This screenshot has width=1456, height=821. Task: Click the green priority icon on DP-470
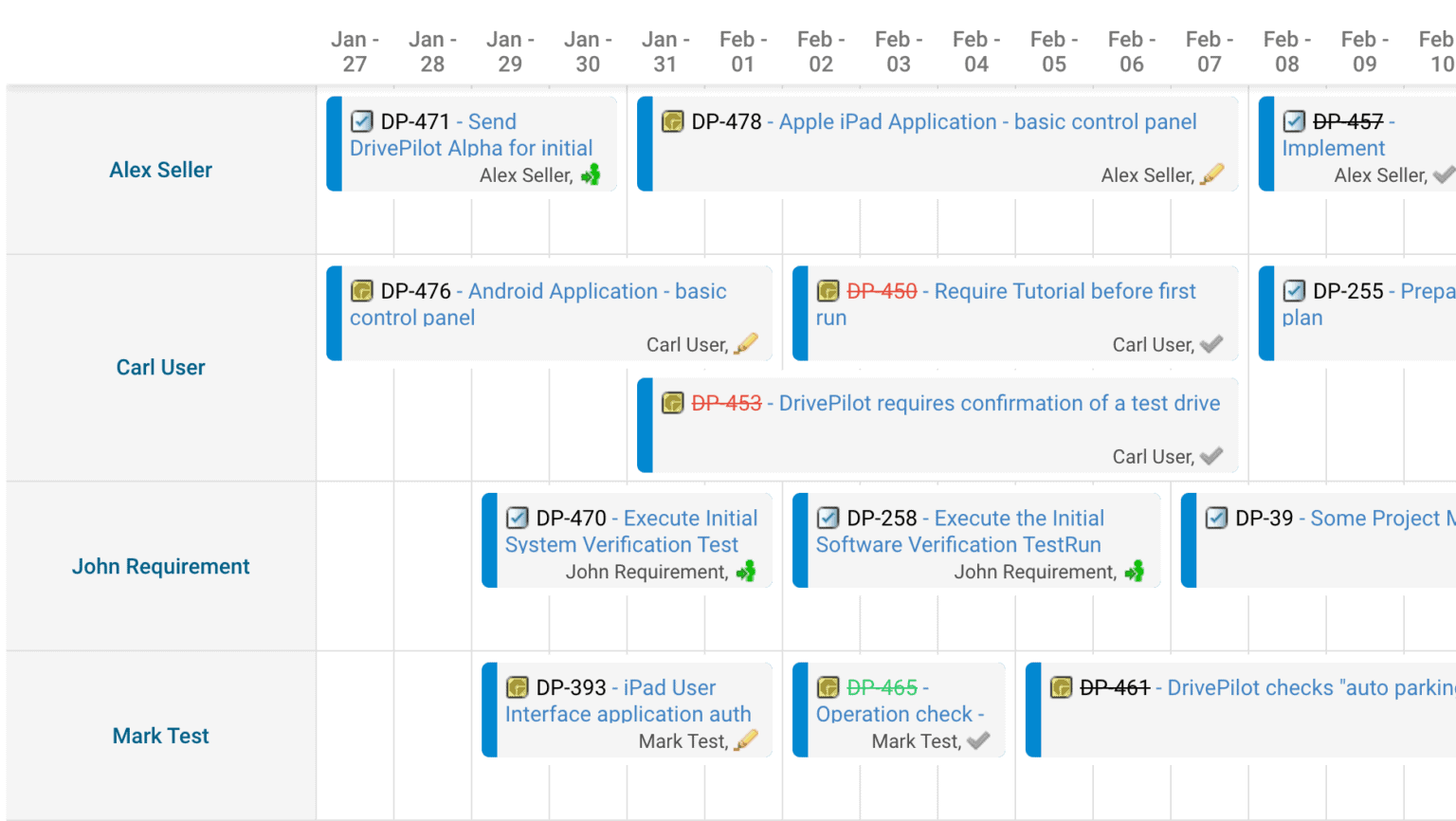pyautogui.click(x=745, y=571)
